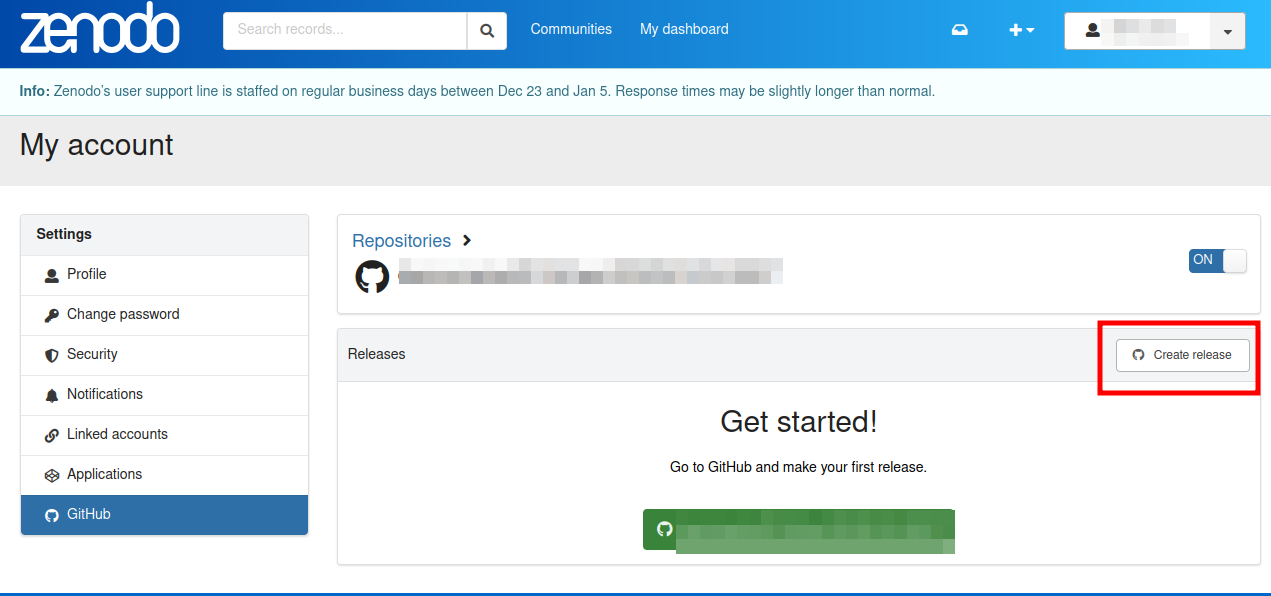
Task: Toggle the repository ON switch
Action: pyautogui.click(x=1218, y=261)
